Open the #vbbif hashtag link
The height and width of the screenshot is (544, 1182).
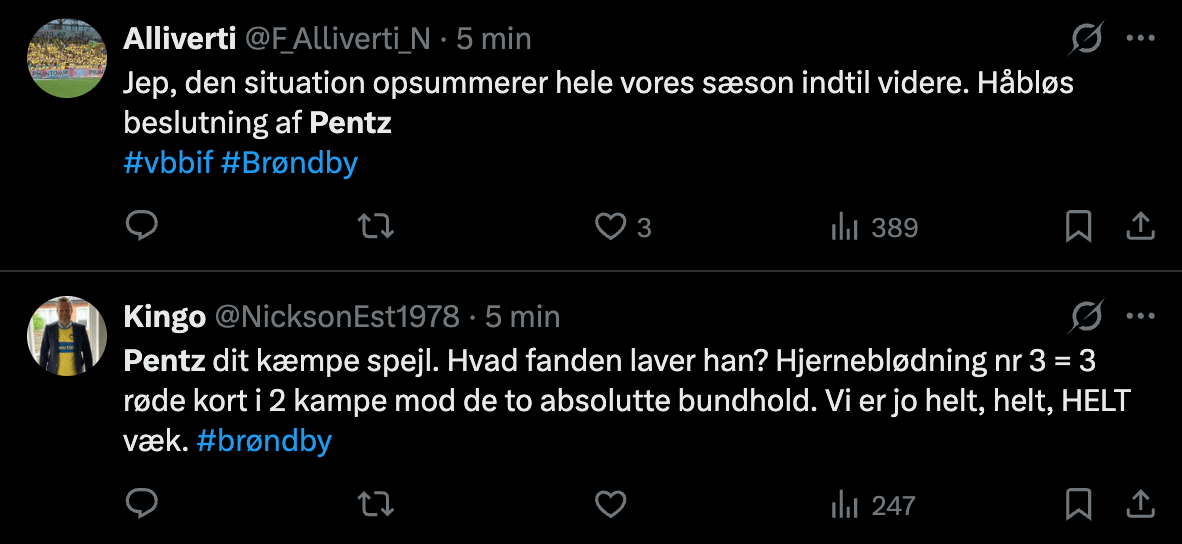click(x=168, y=163)
